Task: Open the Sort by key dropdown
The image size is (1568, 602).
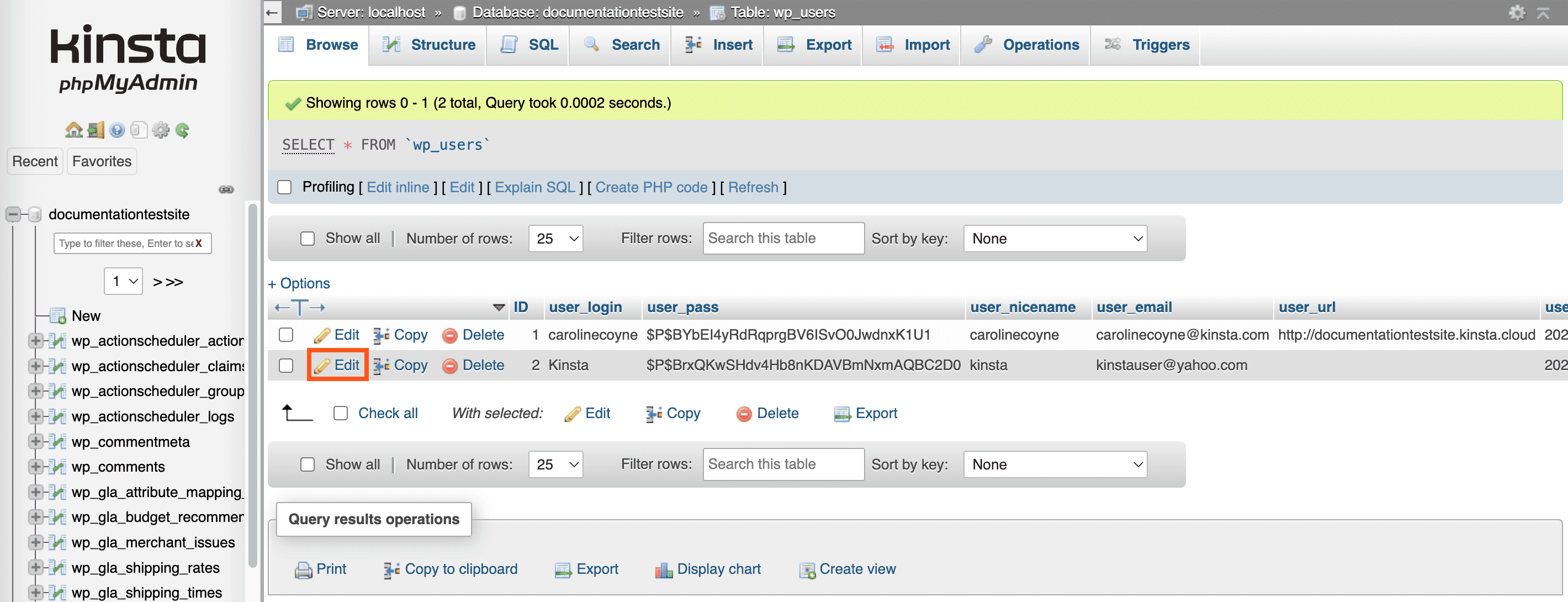Action: click(x=1054, y=238)
